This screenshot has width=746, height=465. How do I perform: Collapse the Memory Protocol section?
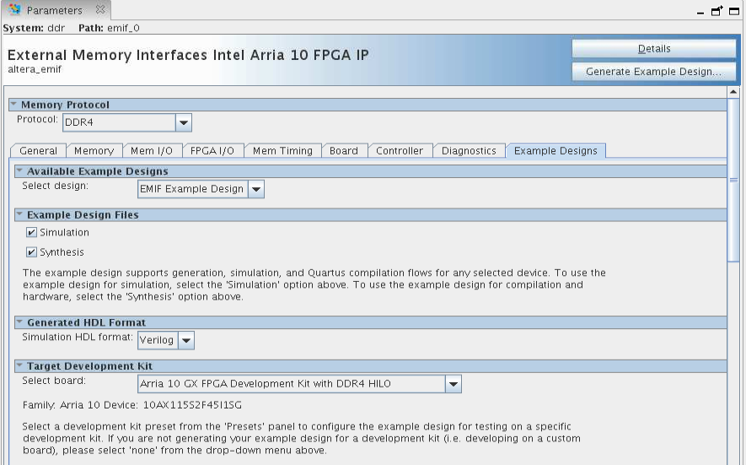pos(14,104)
